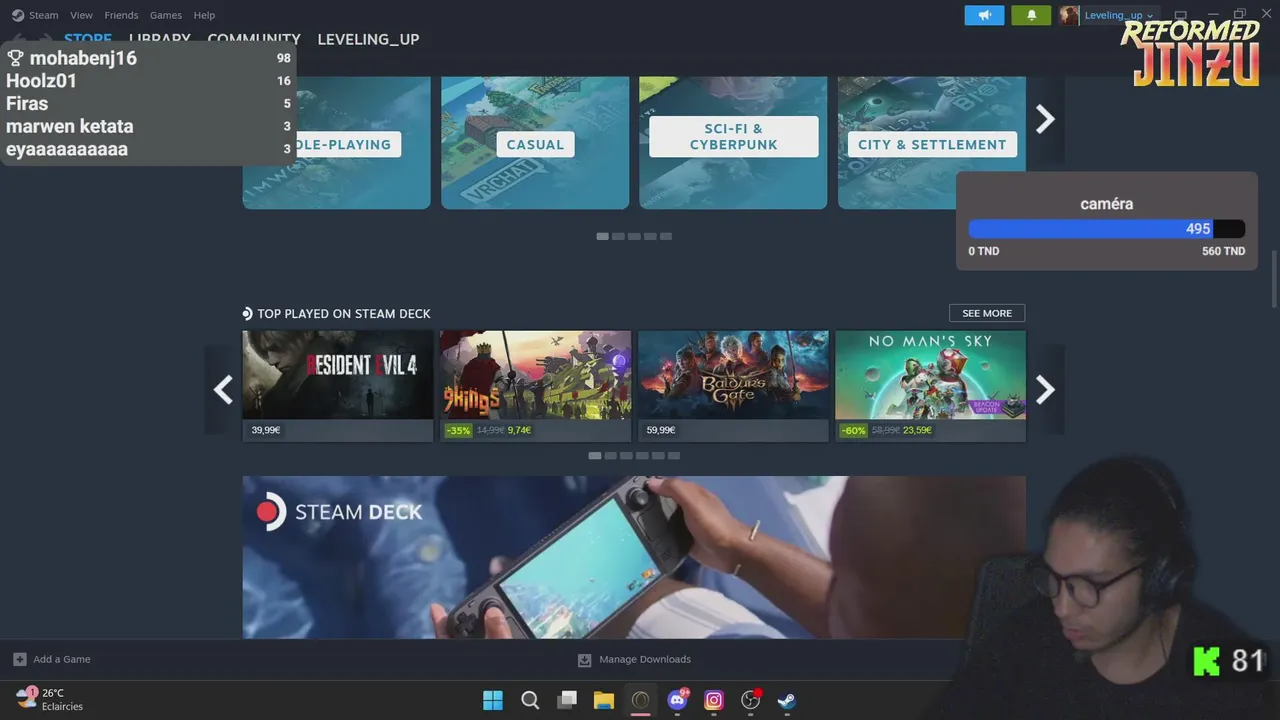
Task: Open Windows taskbar search
Action: [x=530, y=700]
